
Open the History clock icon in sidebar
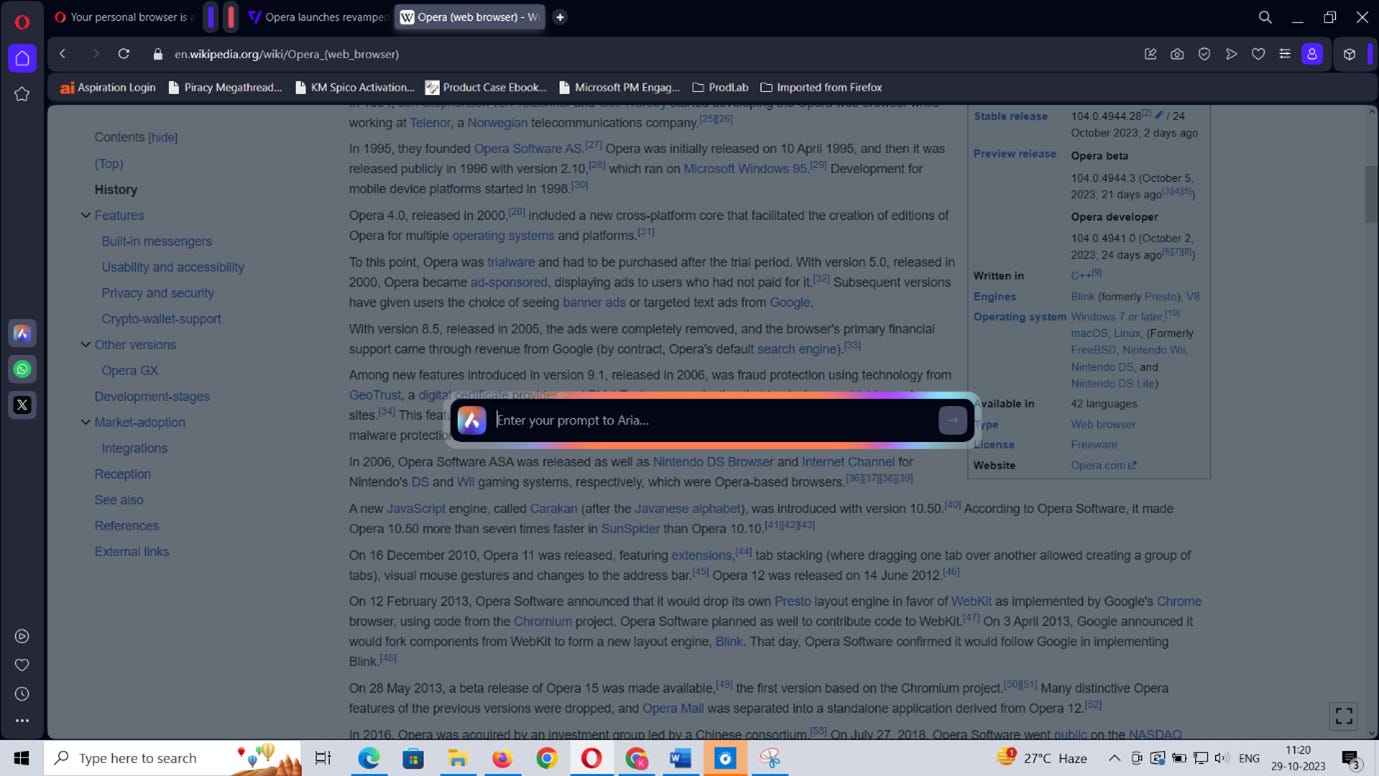point(22,694)
